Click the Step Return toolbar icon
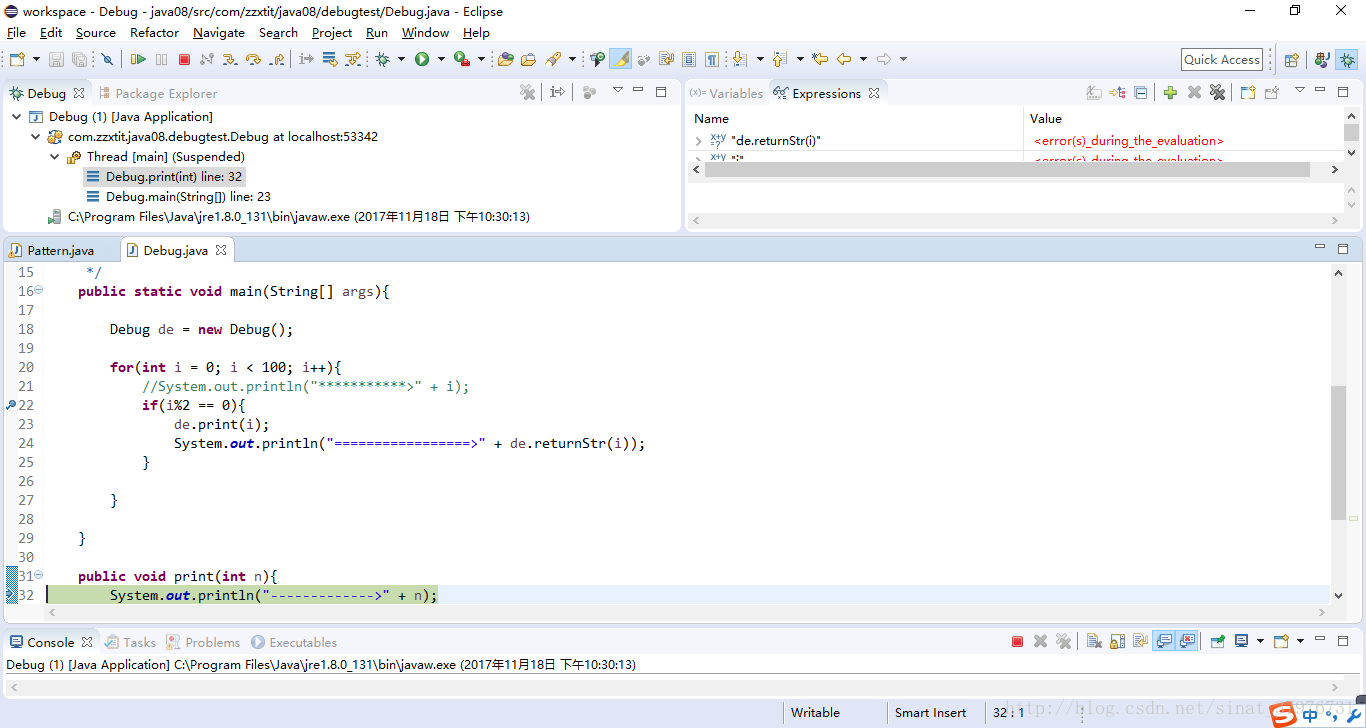The width and height of the screenshot is (1366, 728). 277,59
